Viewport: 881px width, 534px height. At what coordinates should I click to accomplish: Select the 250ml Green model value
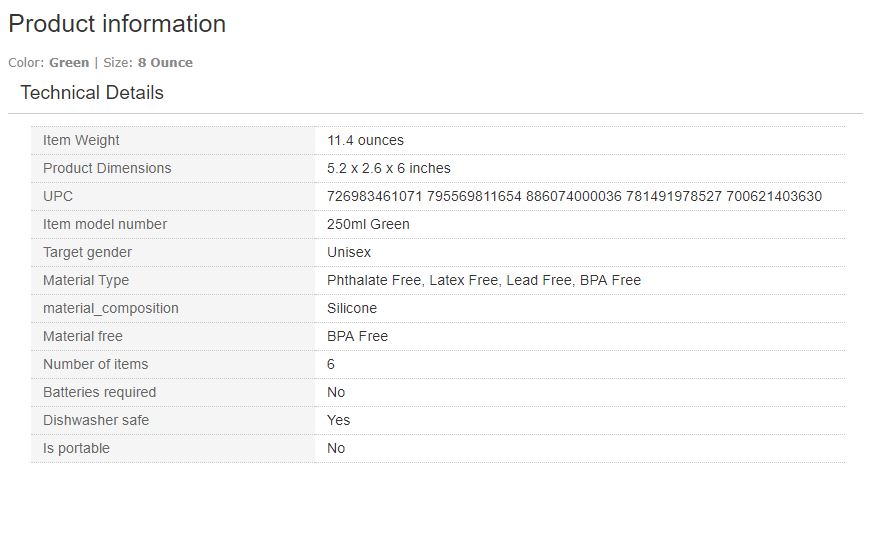[368, 225]
